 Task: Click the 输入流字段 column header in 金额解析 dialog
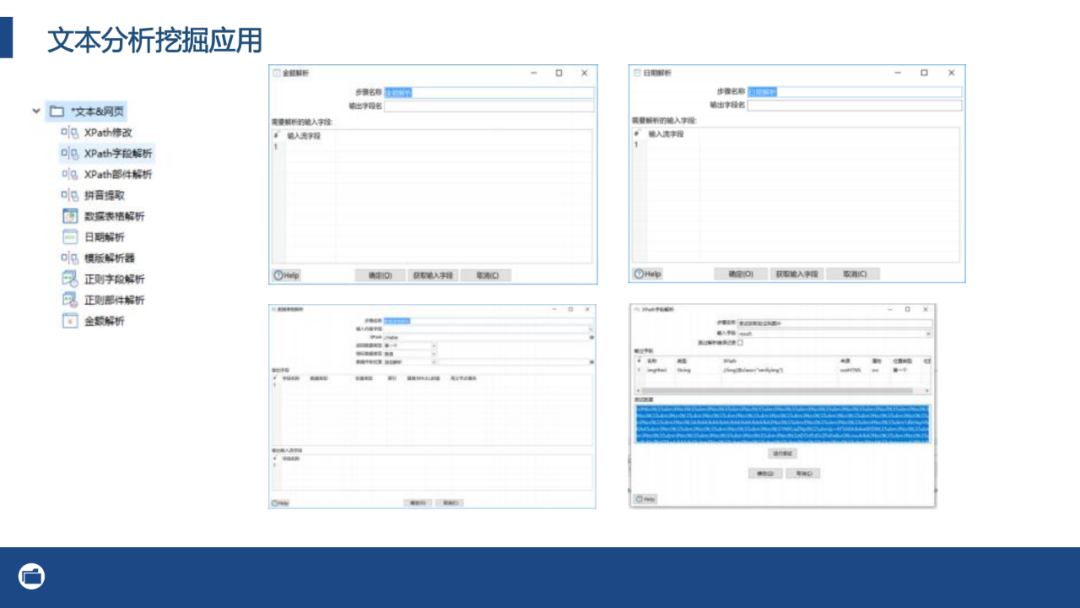pyautogui.click(x=304, y=136)
